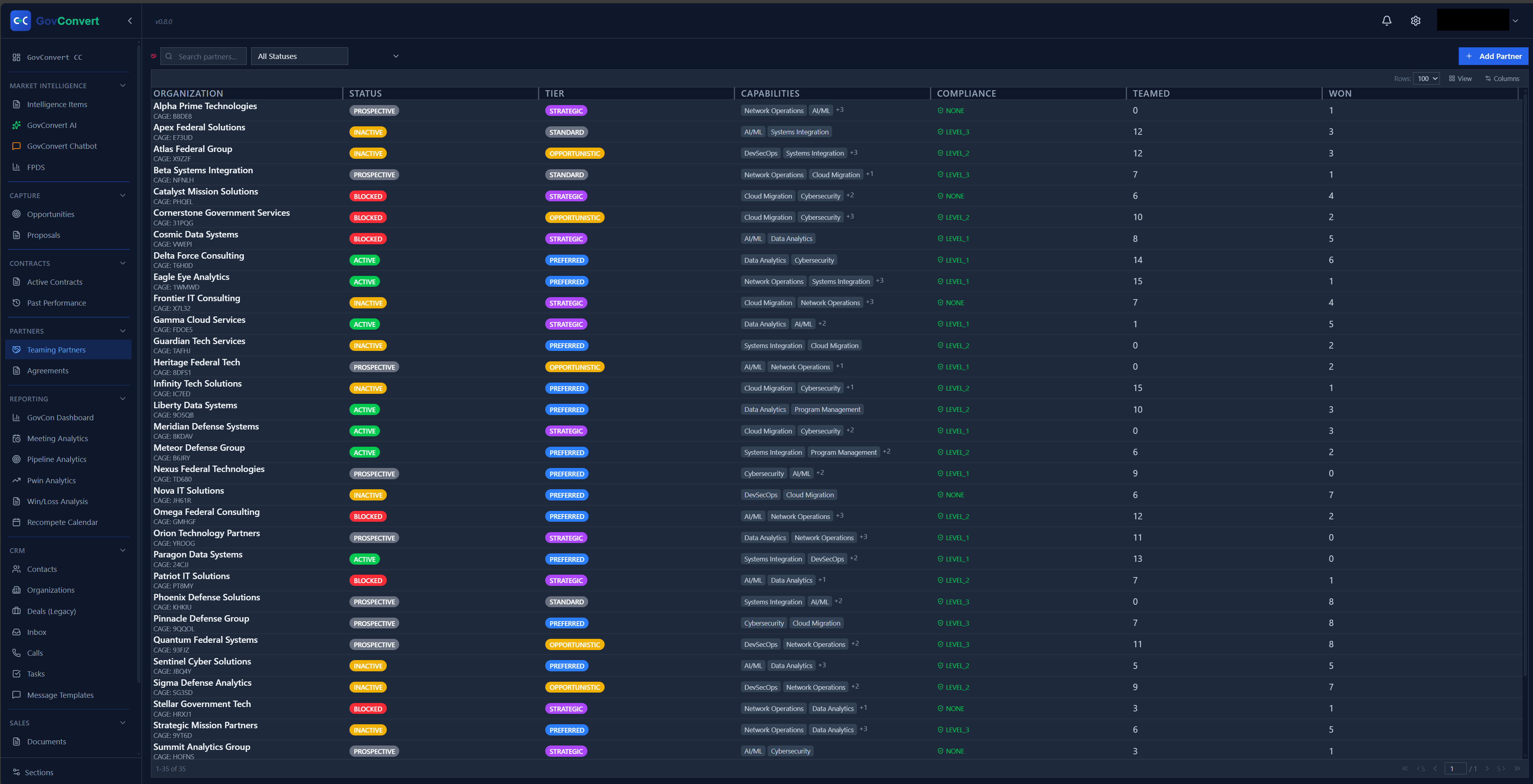Open the notifications bell icon
Viewport: 1533px width, 784px height.
pyautogui.click(x=1386, y=21)
